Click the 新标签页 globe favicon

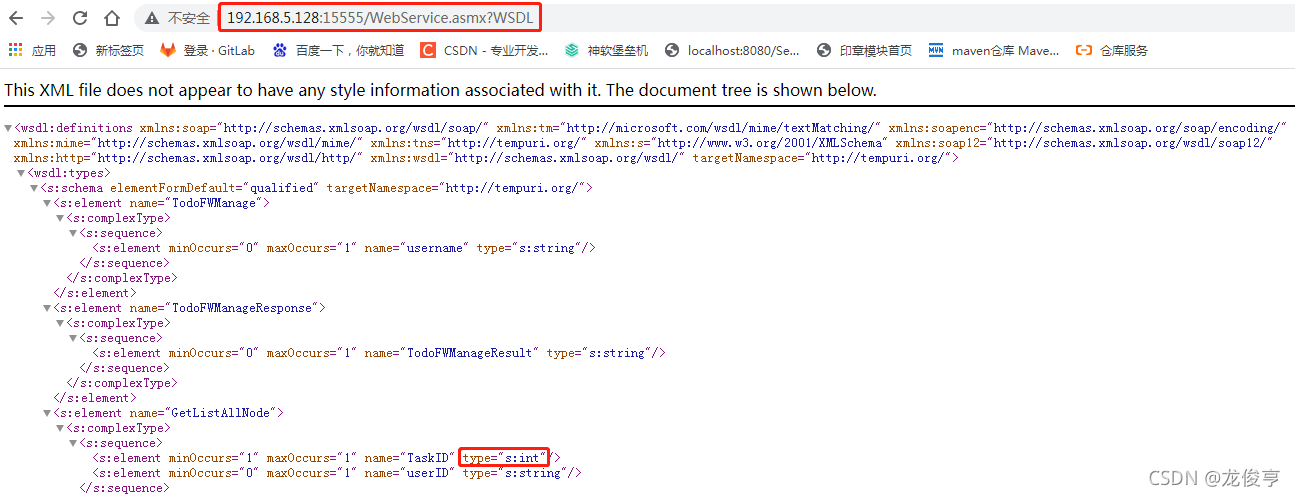point(80,50)
